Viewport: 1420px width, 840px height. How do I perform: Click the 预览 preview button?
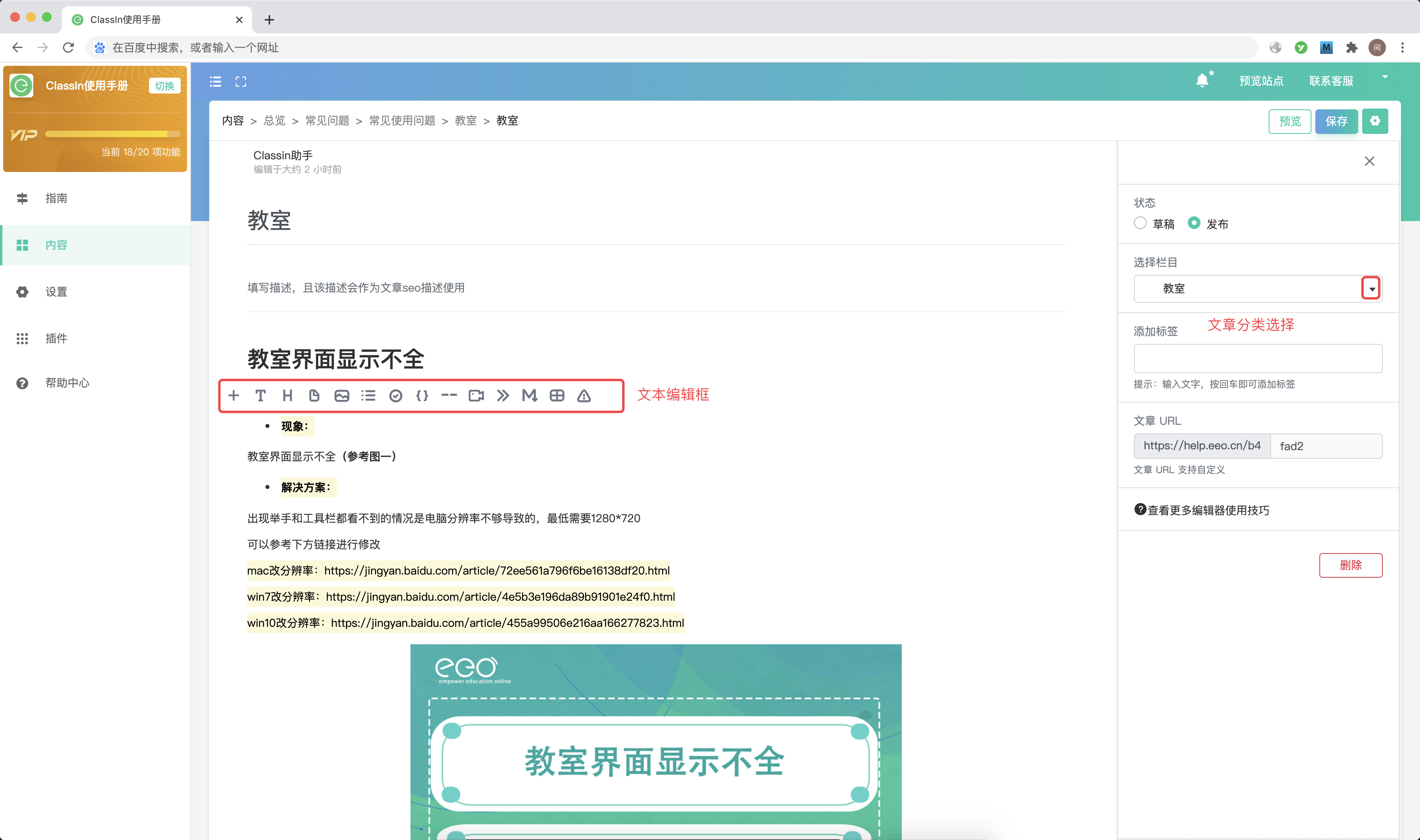point(1290,121)
